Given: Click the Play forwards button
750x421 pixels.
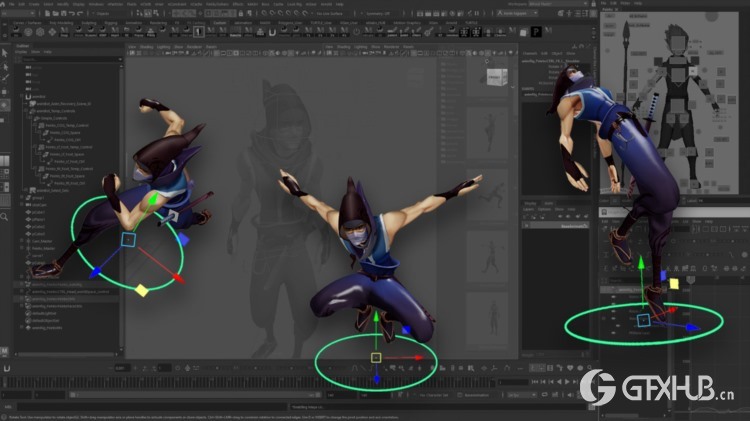Looking at the screenshot, I should point(567,382).
